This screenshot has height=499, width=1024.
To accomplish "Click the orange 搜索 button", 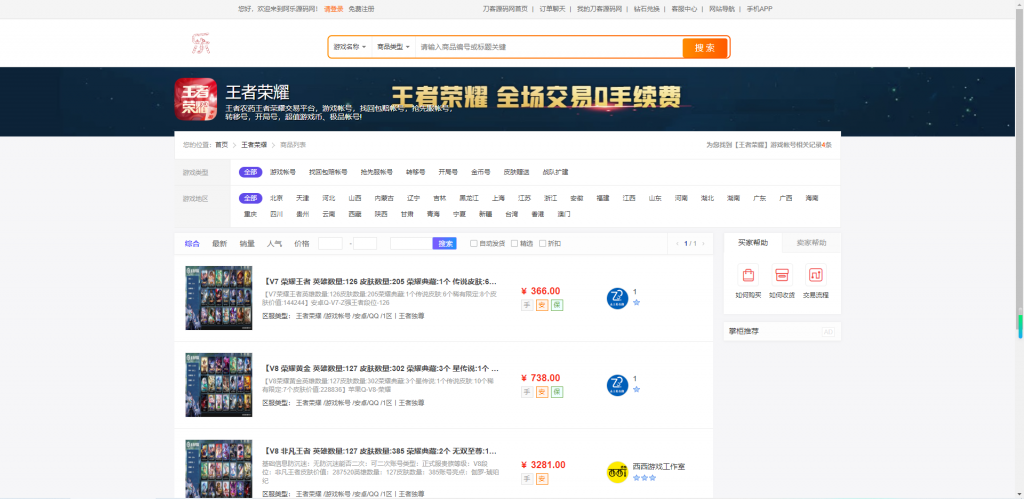I will (x=705, y=48).
